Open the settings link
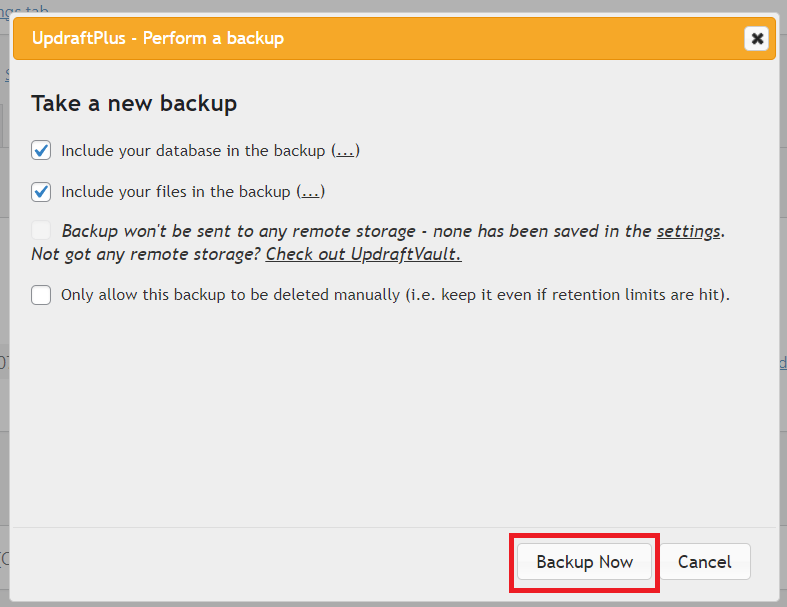This screenshot has width=787, height=607. 688,231
